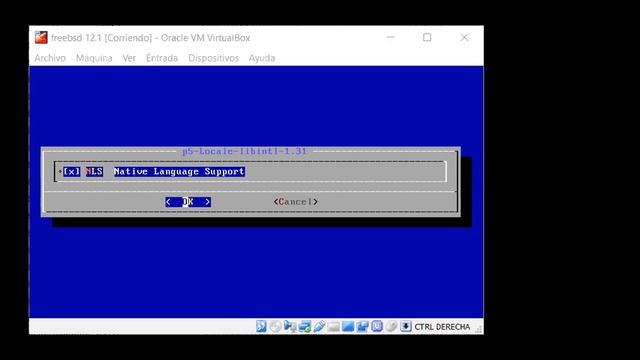Click the network adapter status icon
The width and height of the screenshot is (640, 360).
(x=304, y=326)
